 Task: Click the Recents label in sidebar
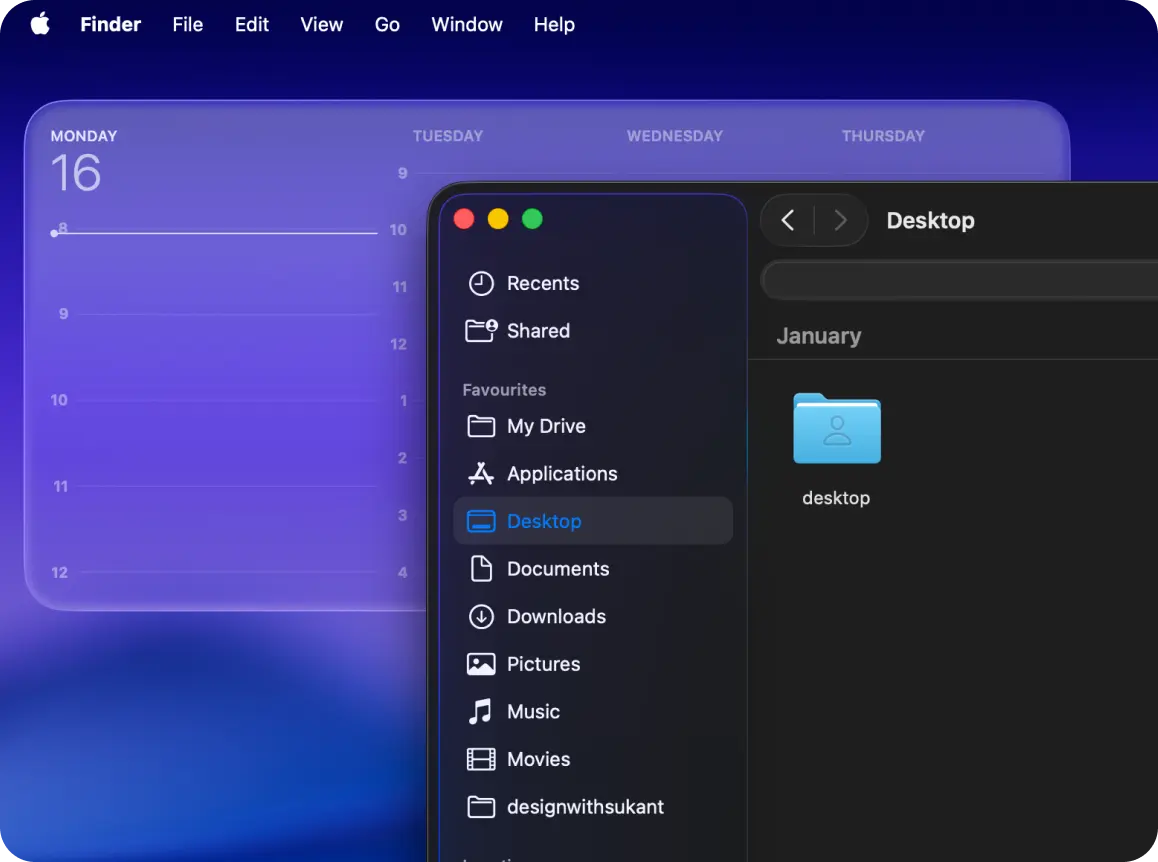(x=543, y=284)
